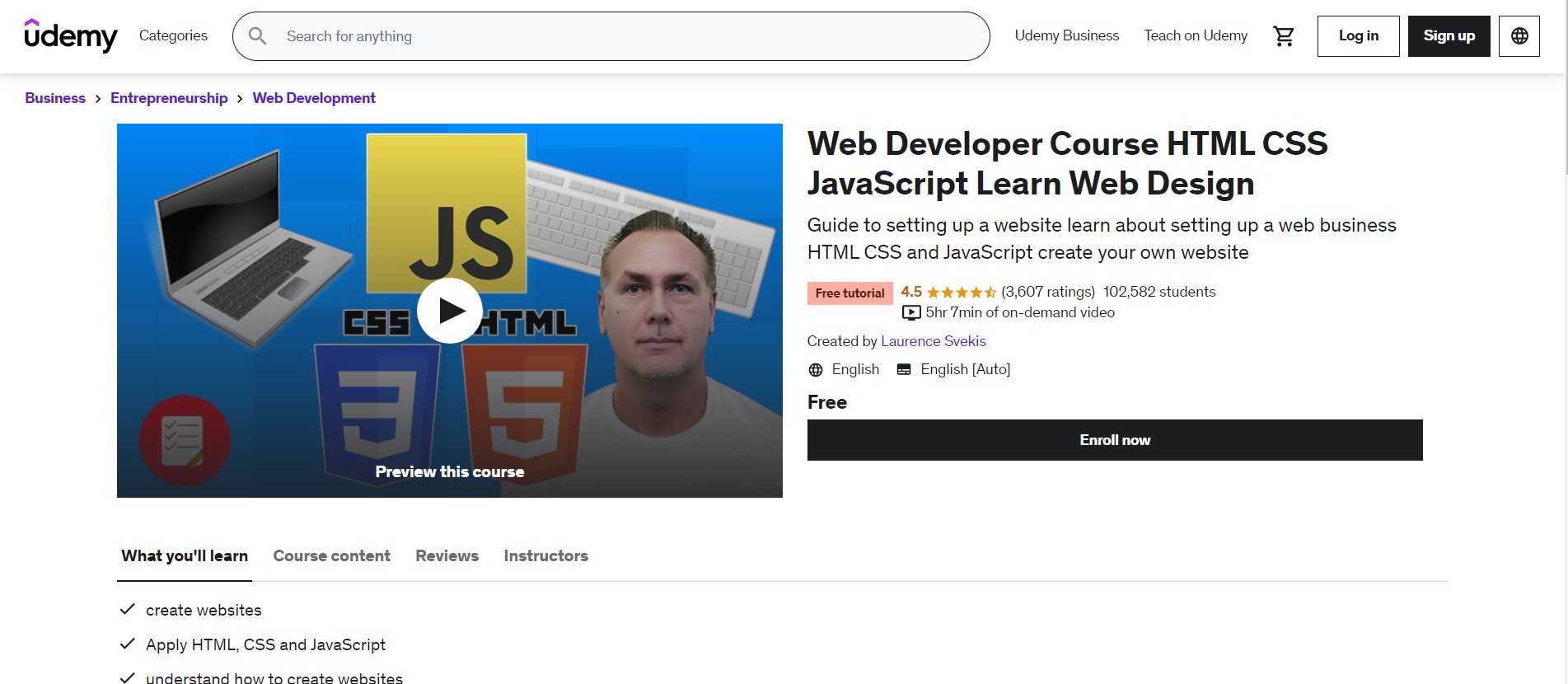
Task: Switch to Instructors tab
Action: pyautogui.click(x=546, y=556)
